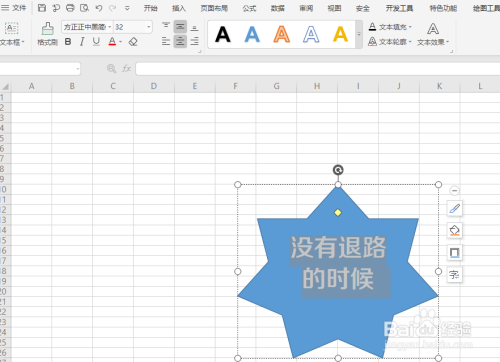Collapse the floating shape toolbar minus button
The height and width of the screenshot is (362, 500).
[x=454, y=190]
